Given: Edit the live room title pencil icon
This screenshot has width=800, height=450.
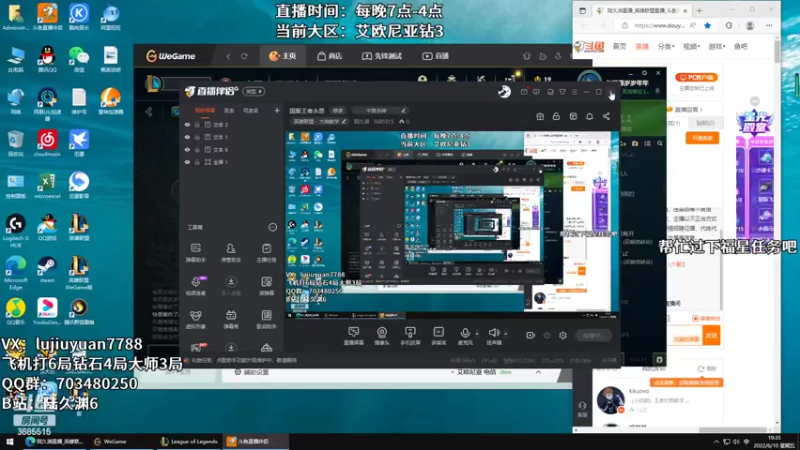Looking at the screenshot, I should click(x=403, y=110).
